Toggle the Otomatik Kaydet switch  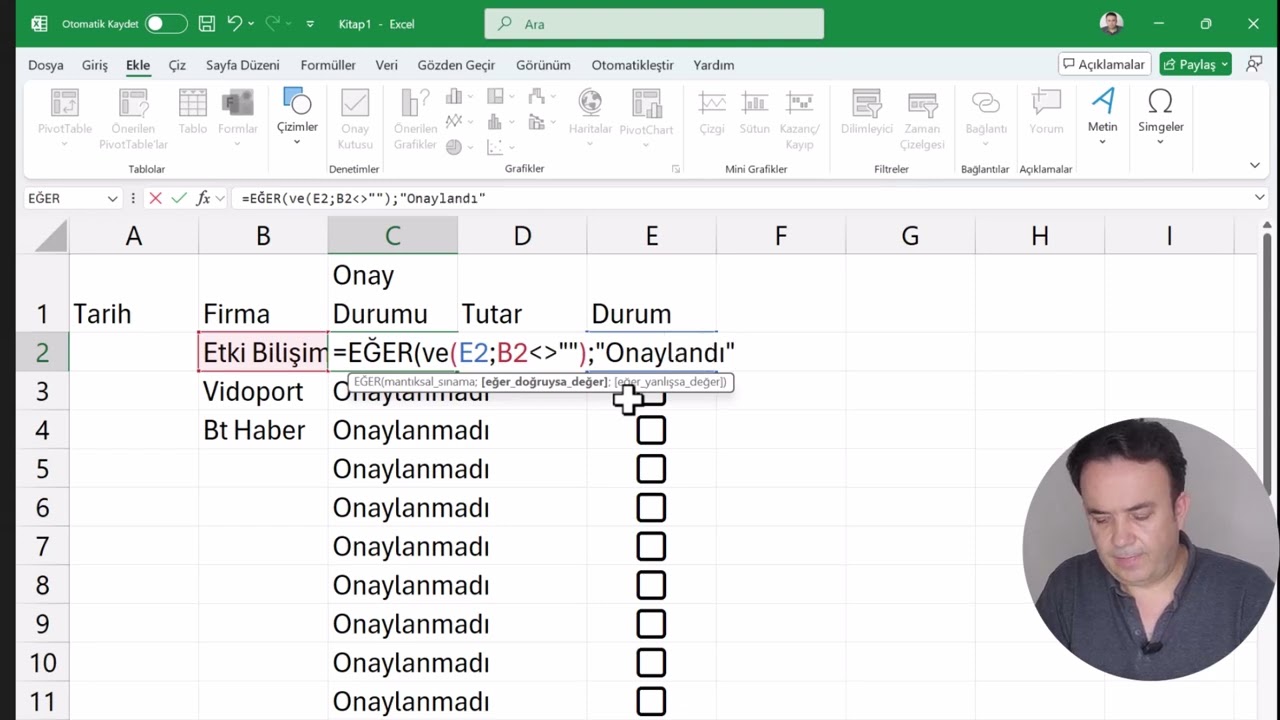pos(165,23)
